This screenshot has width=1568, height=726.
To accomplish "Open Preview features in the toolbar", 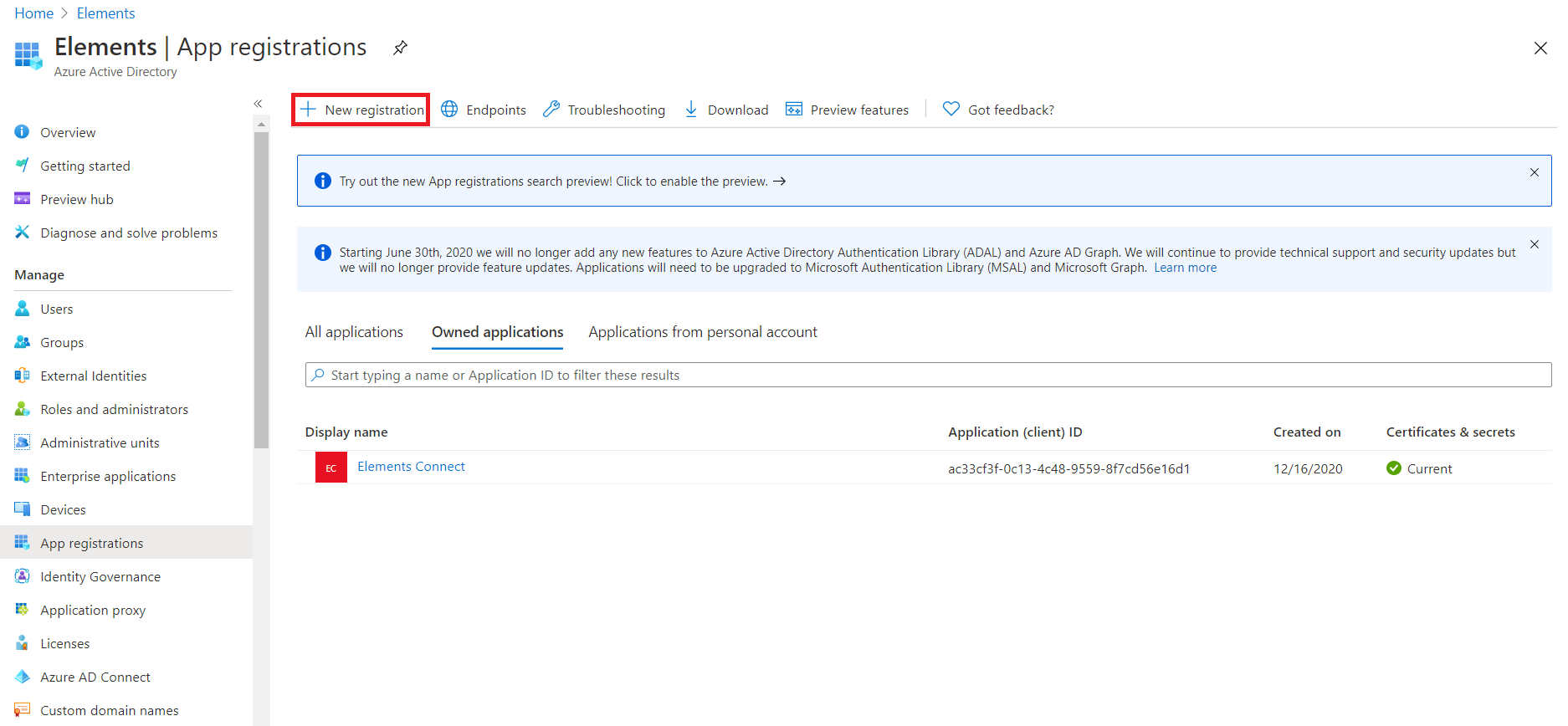I will [847, 110].
